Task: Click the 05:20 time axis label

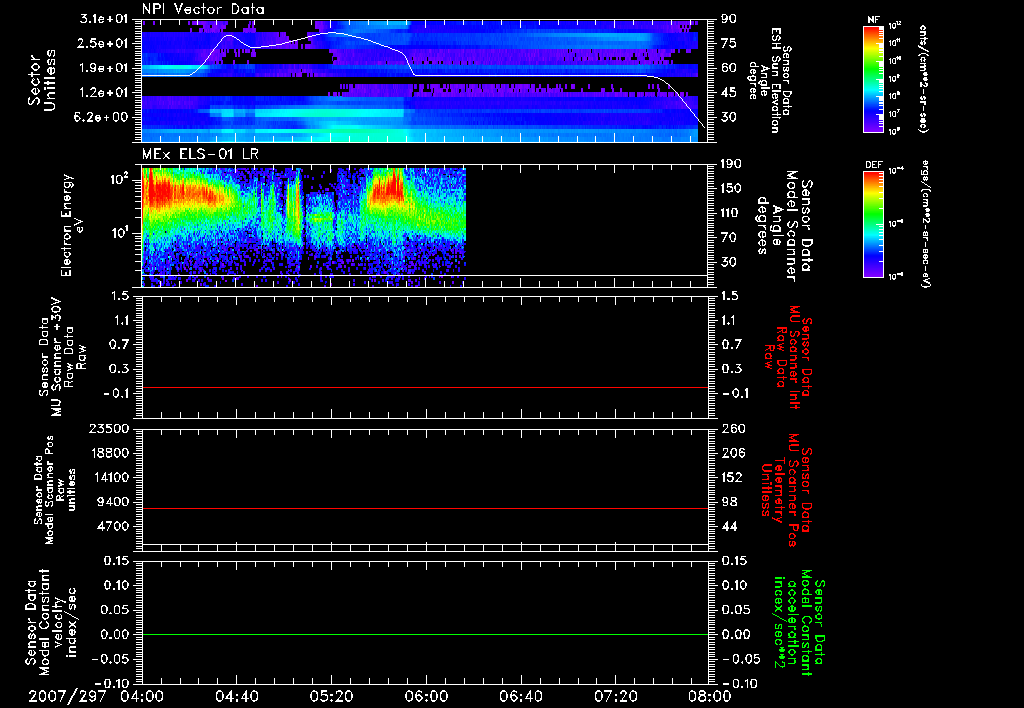Action: coord(331,696)
